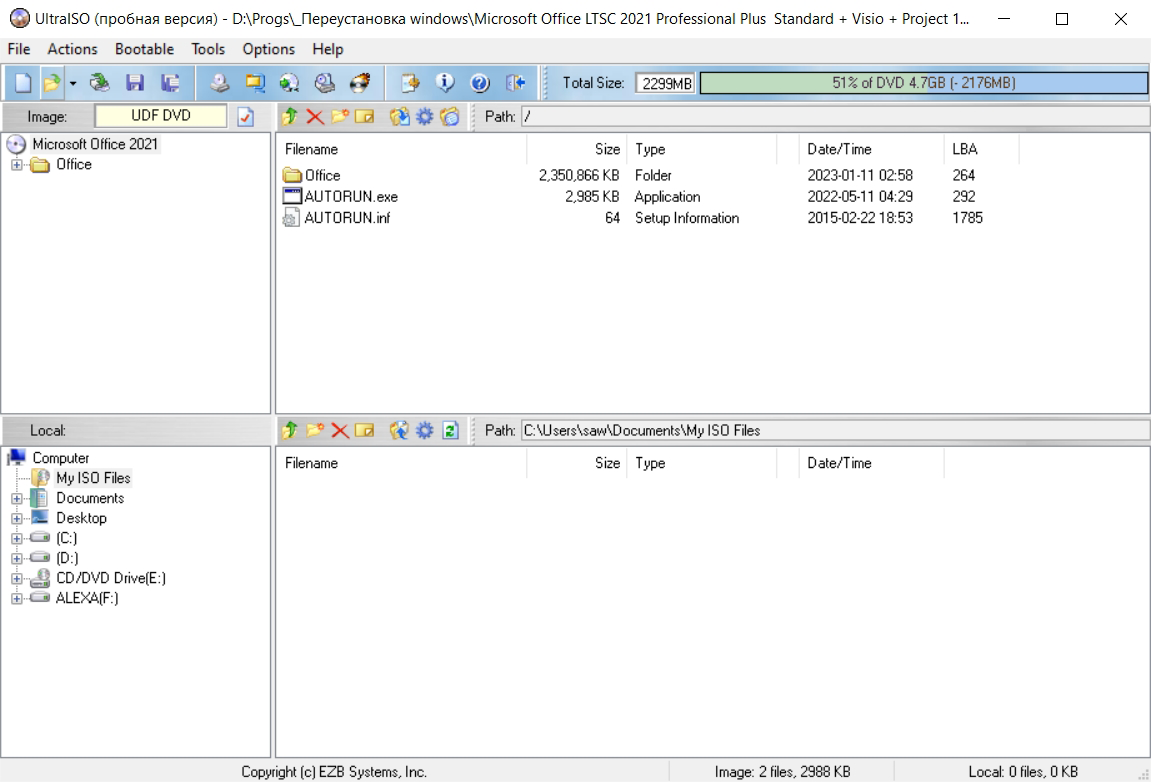Screen dimensions: 1151x782
Task: Select the Computer node in Local tree
Action: (x=61, y=458)
